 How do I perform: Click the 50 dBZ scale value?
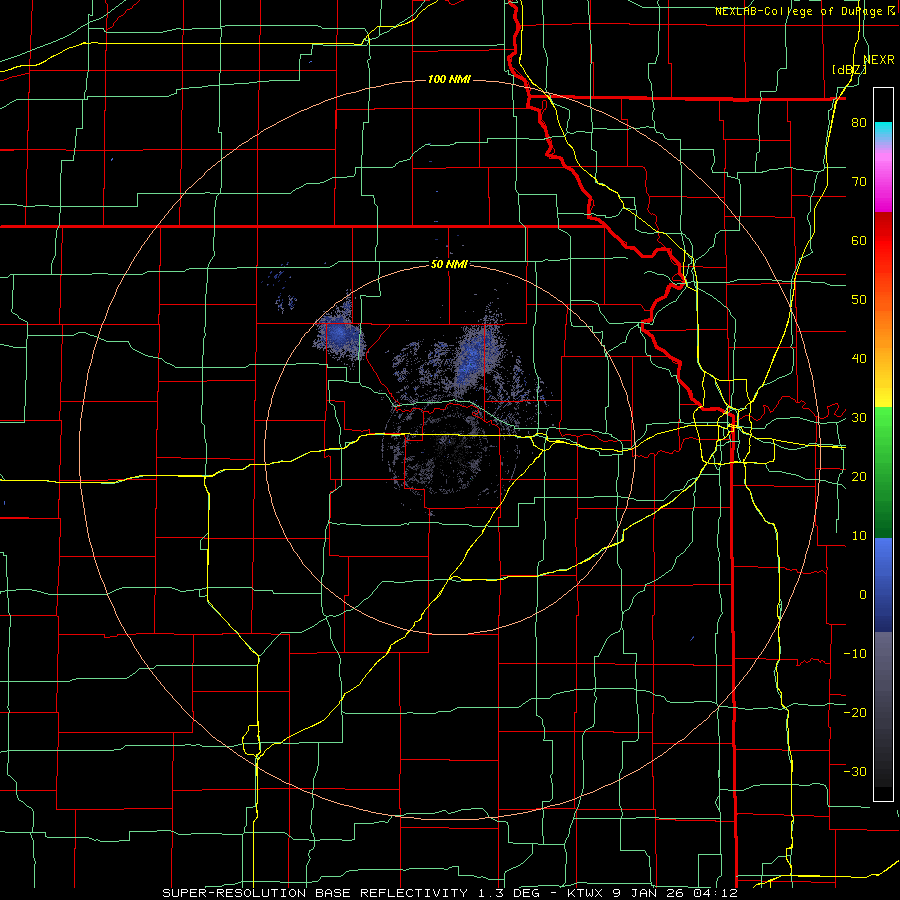tap(859, 300)
